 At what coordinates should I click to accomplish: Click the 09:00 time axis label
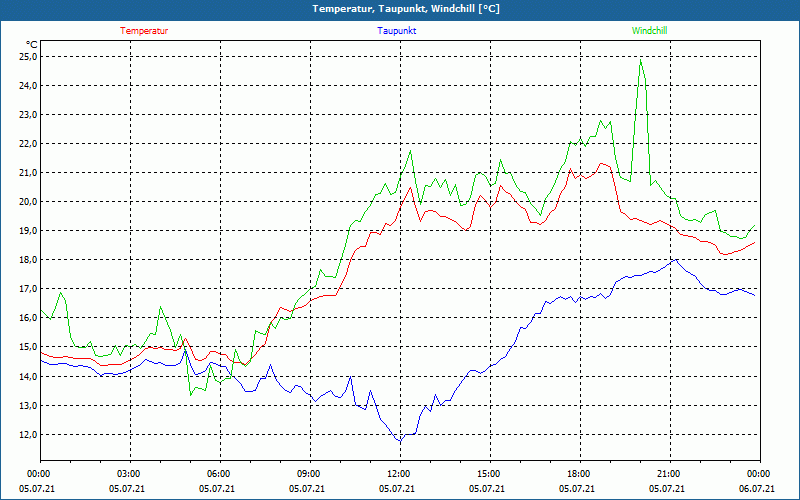(x=310, y=474)
